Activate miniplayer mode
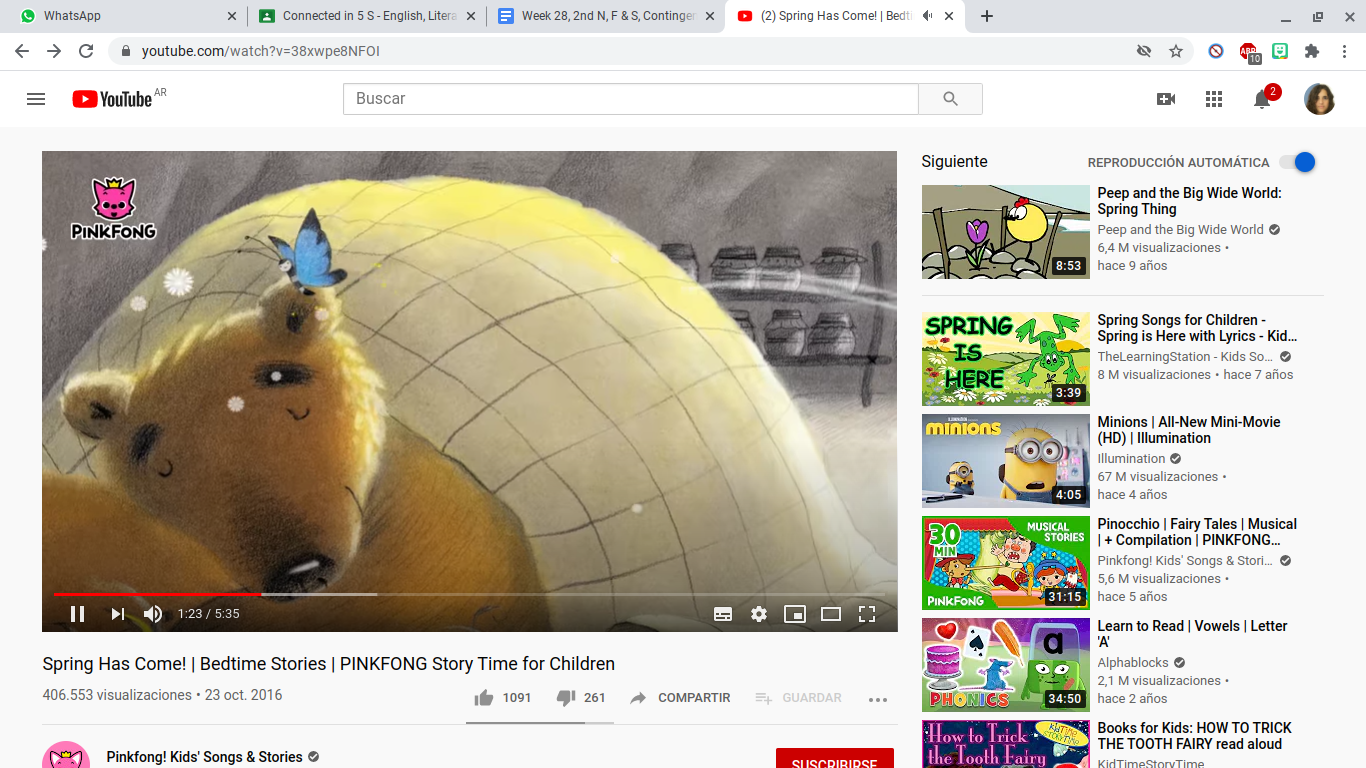 tap(795, 614)
